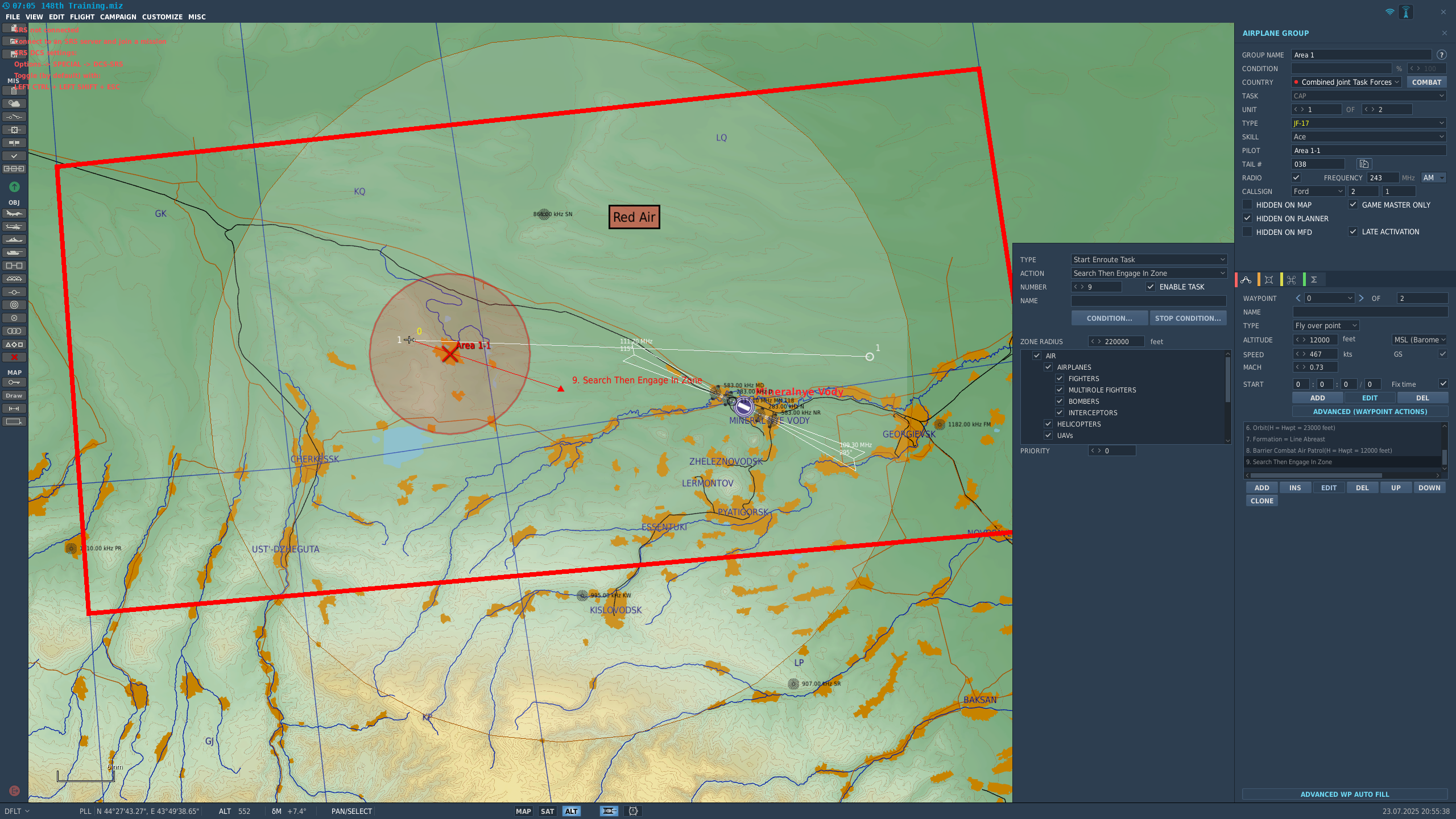The image size is (1456, 819).
Task: Toggle HIDDEN ON MFD checkbox
Action: click(1247, 232)
